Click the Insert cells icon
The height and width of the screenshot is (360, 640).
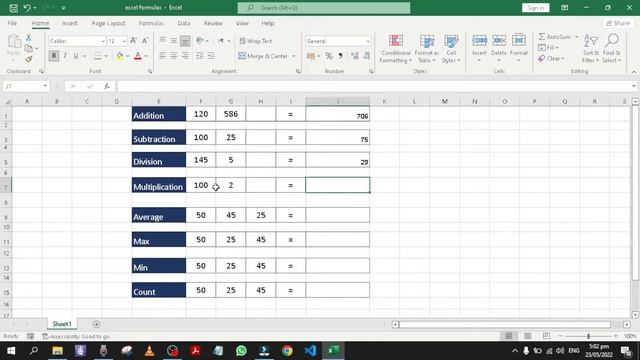pos(479,40)
